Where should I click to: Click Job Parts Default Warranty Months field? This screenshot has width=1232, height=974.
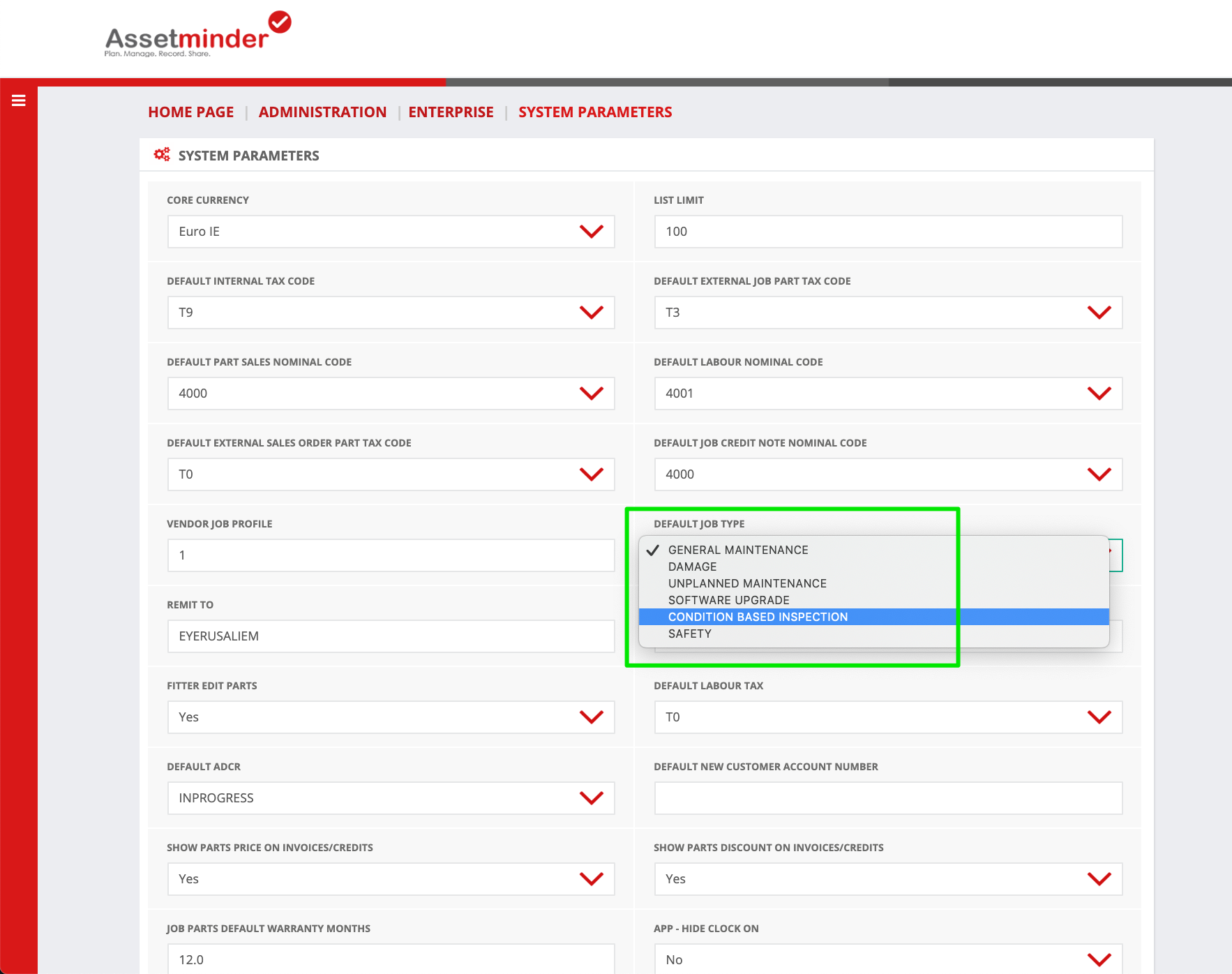pos(391,959)
